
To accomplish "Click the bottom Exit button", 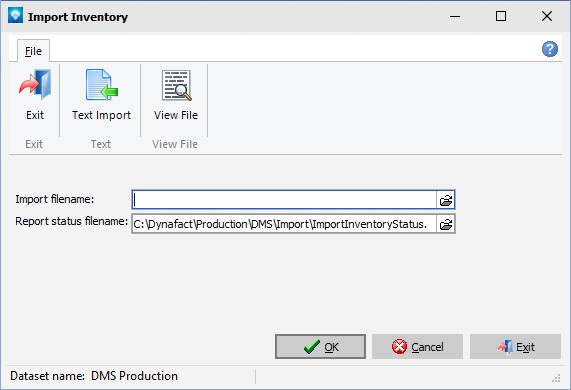I will [515, 347].
